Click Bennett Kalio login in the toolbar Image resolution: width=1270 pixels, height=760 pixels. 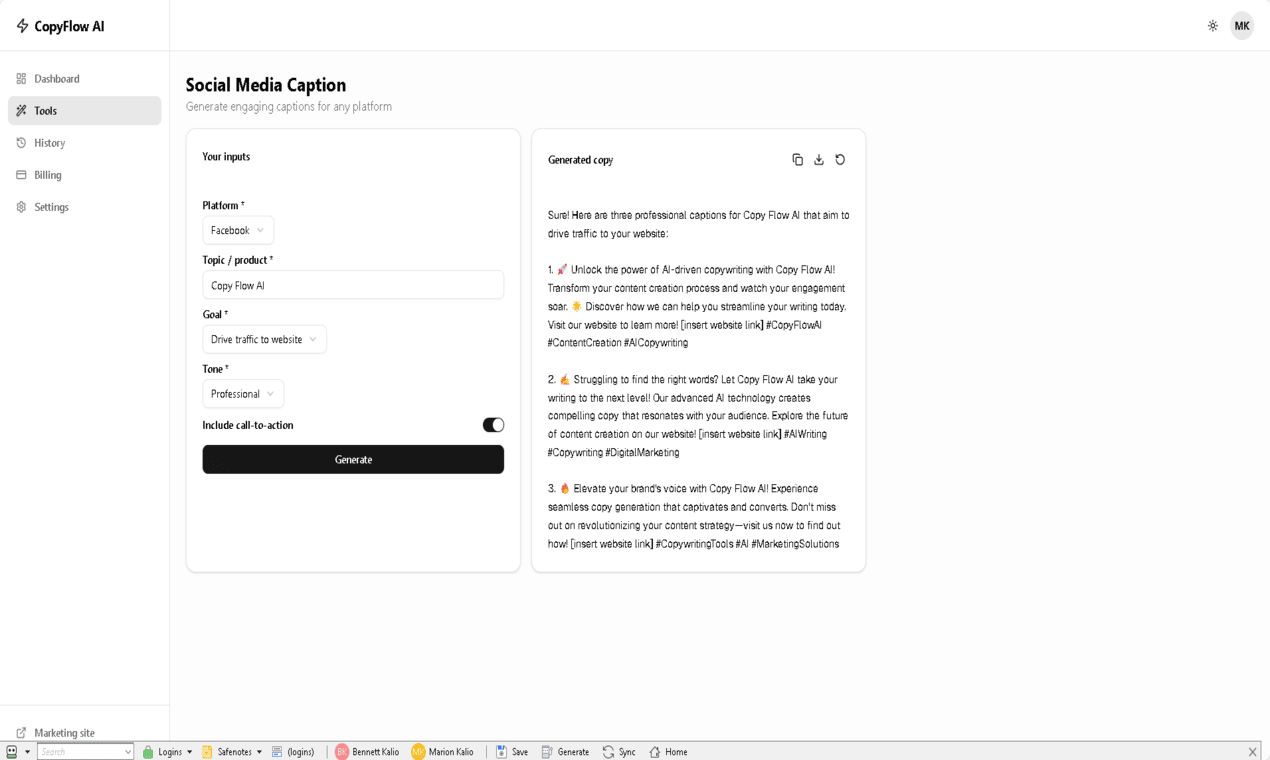click(368, 751)
